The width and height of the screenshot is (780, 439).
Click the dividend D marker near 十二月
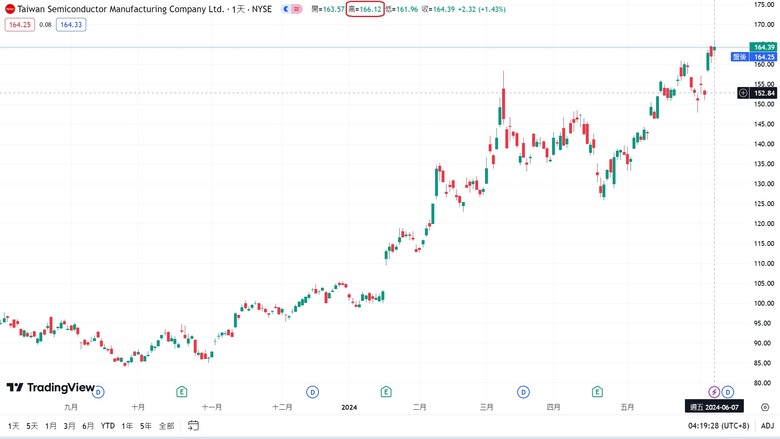[312, 392]
